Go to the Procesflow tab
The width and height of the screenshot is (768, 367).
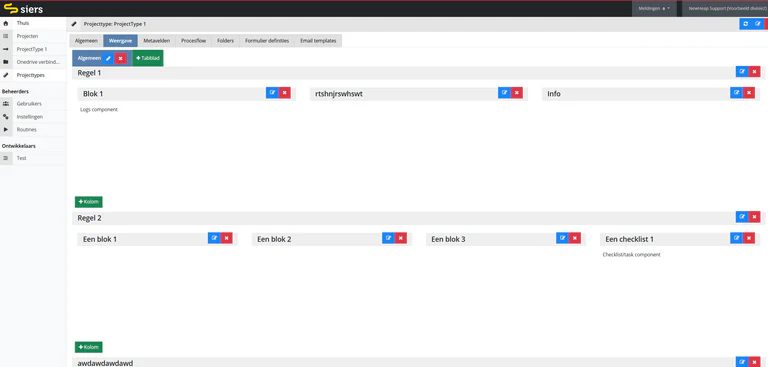193,41
